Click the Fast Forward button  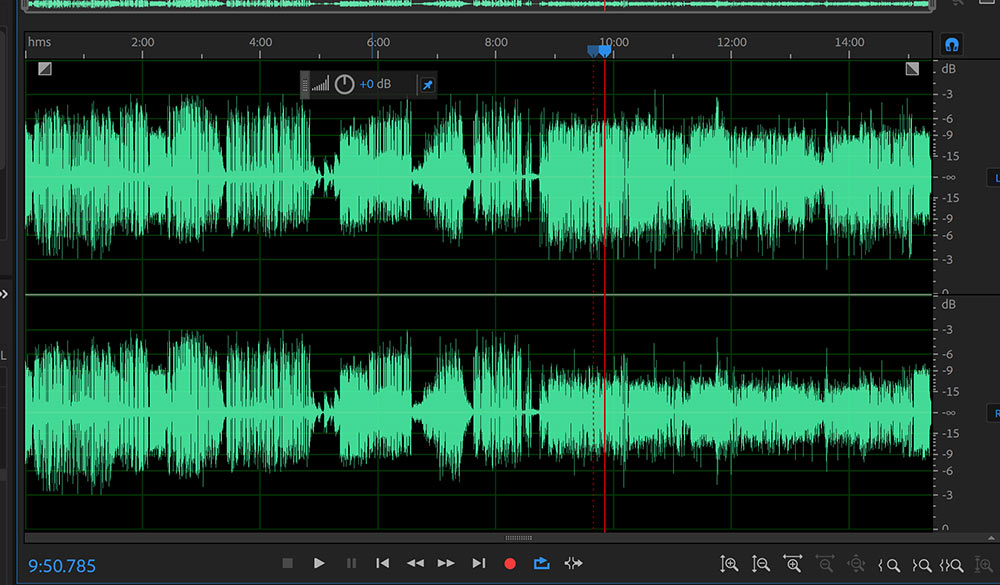[446, 563]
